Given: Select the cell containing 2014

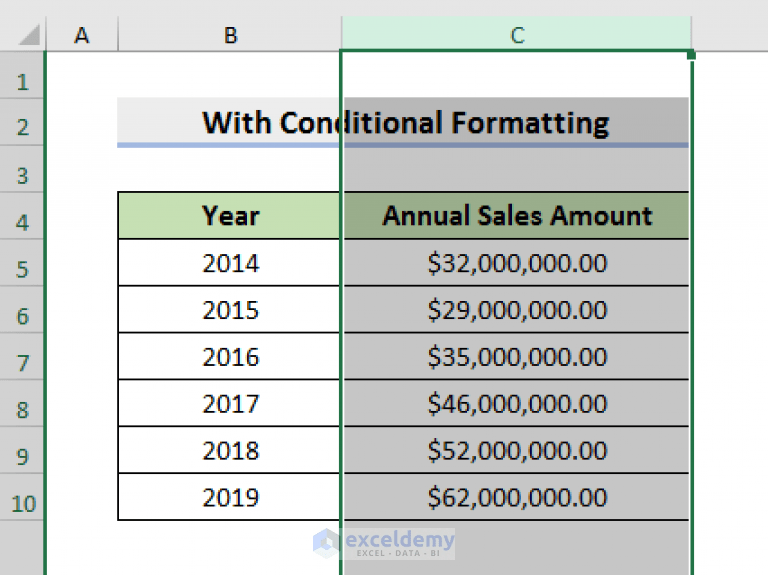Looking at the screenshot, I should [229, 263].
